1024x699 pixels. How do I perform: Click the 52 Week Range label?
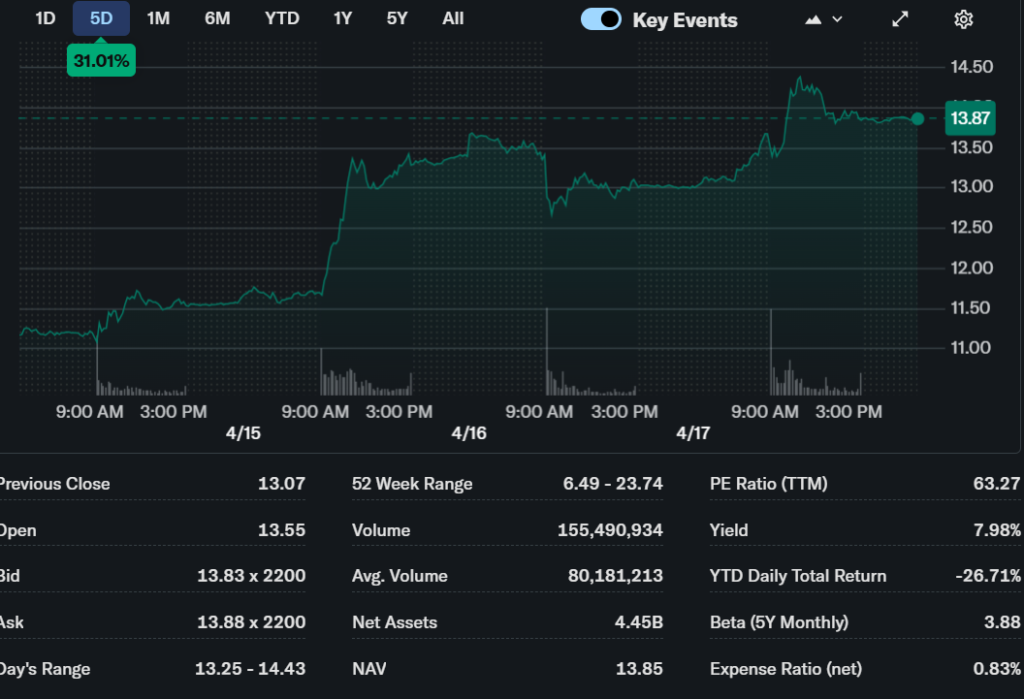coord(412,484)
